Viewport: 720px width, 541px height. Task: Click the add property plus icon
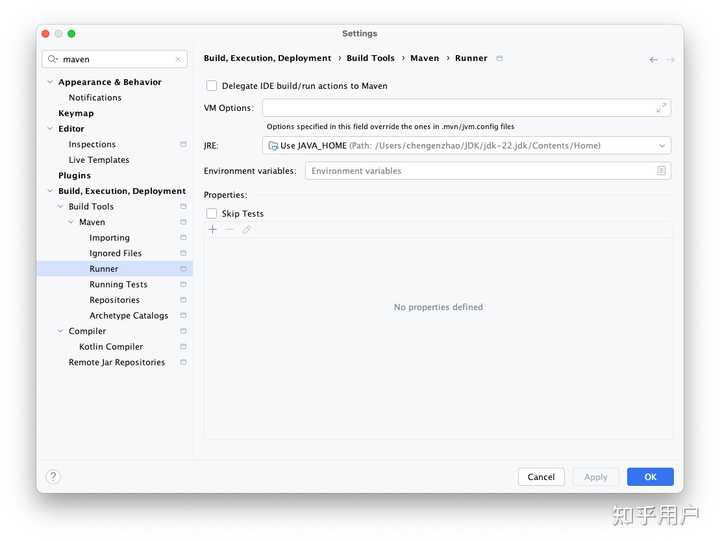point(212,230)
